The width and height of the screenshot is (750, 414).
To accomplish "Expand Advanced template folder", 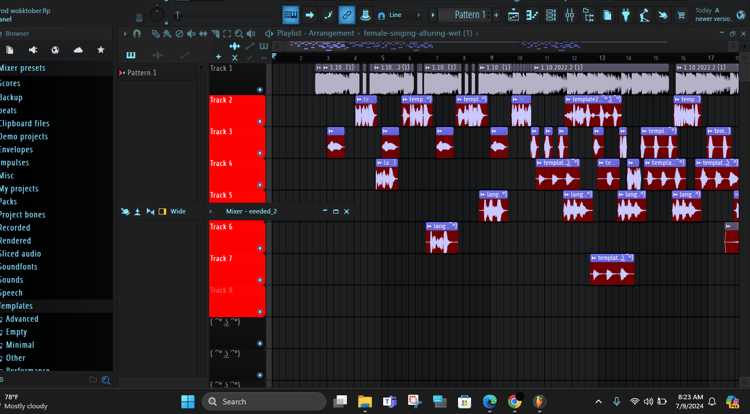I will click(x=22, y=319).
